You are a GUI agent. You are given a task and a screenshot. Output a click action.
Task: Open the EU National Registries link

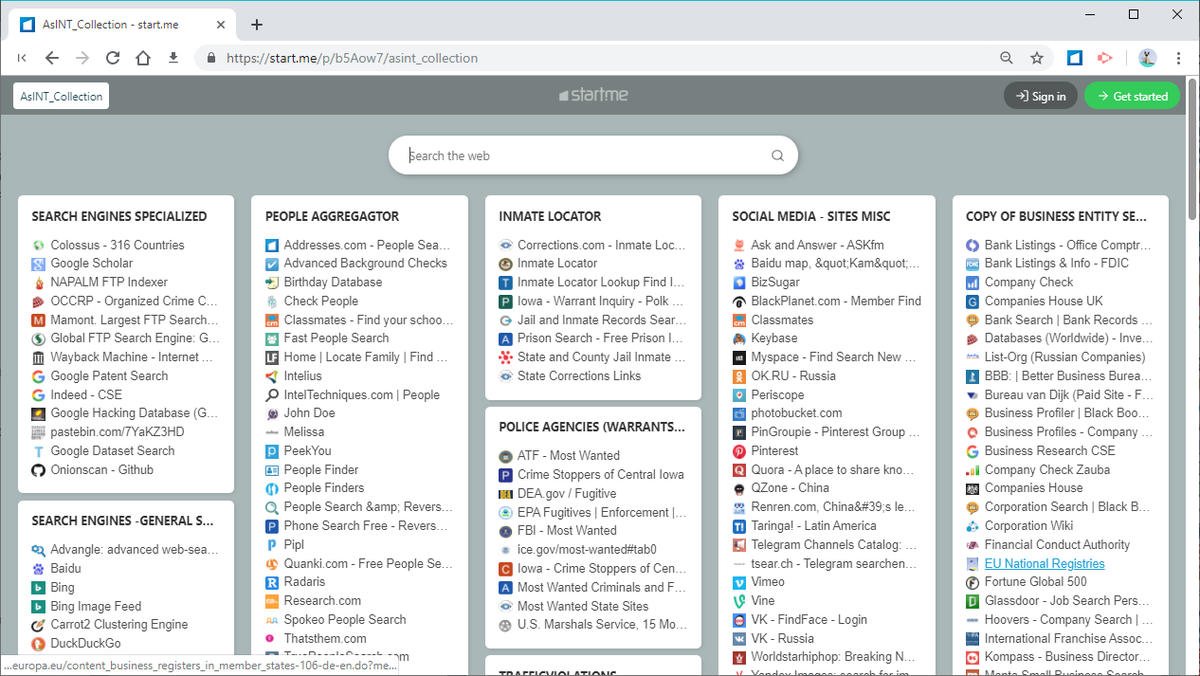[1044, 564]
